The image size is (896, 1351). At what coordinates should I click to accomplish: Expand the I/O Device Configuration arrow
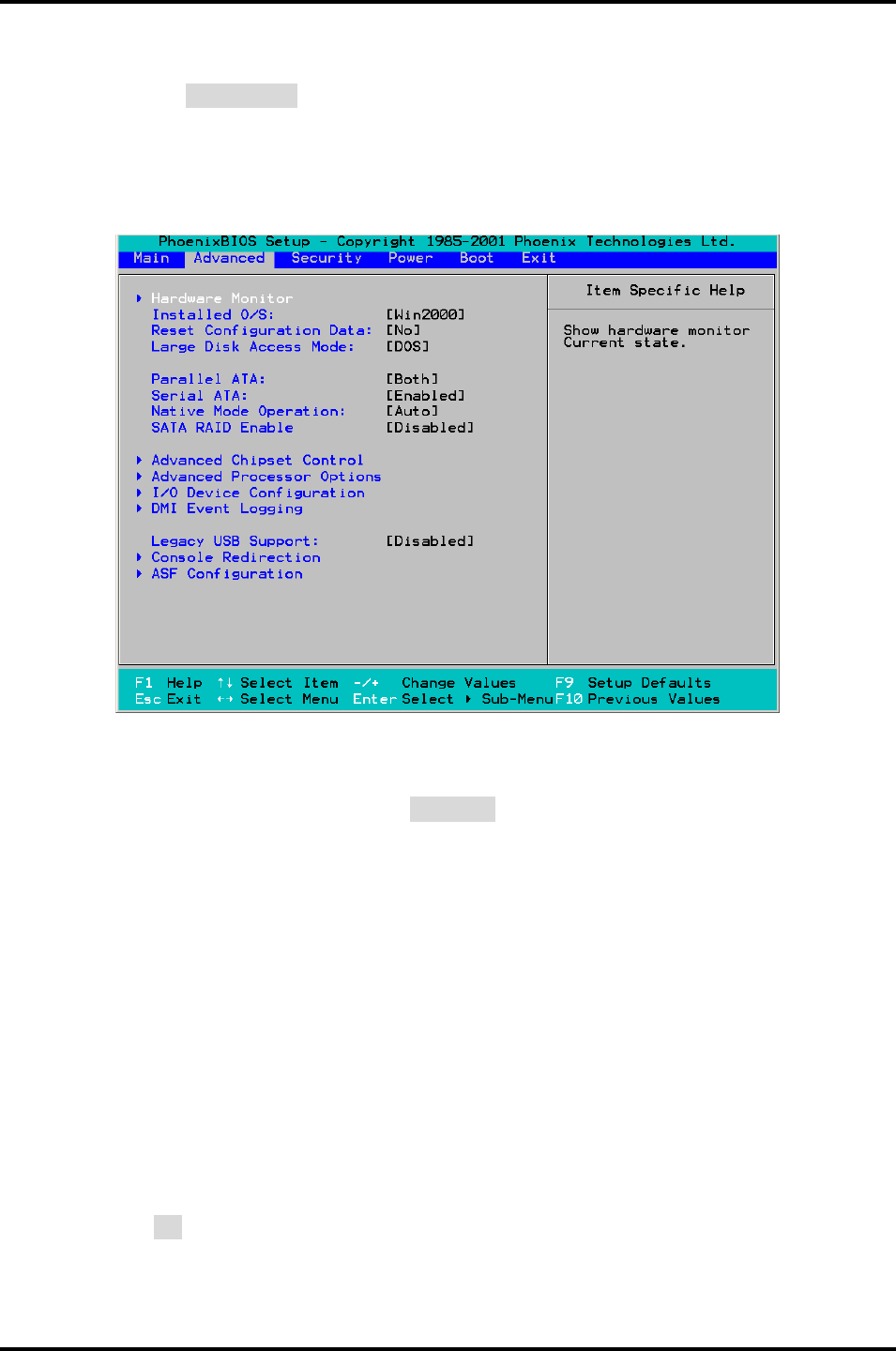[x=139, y=493]
